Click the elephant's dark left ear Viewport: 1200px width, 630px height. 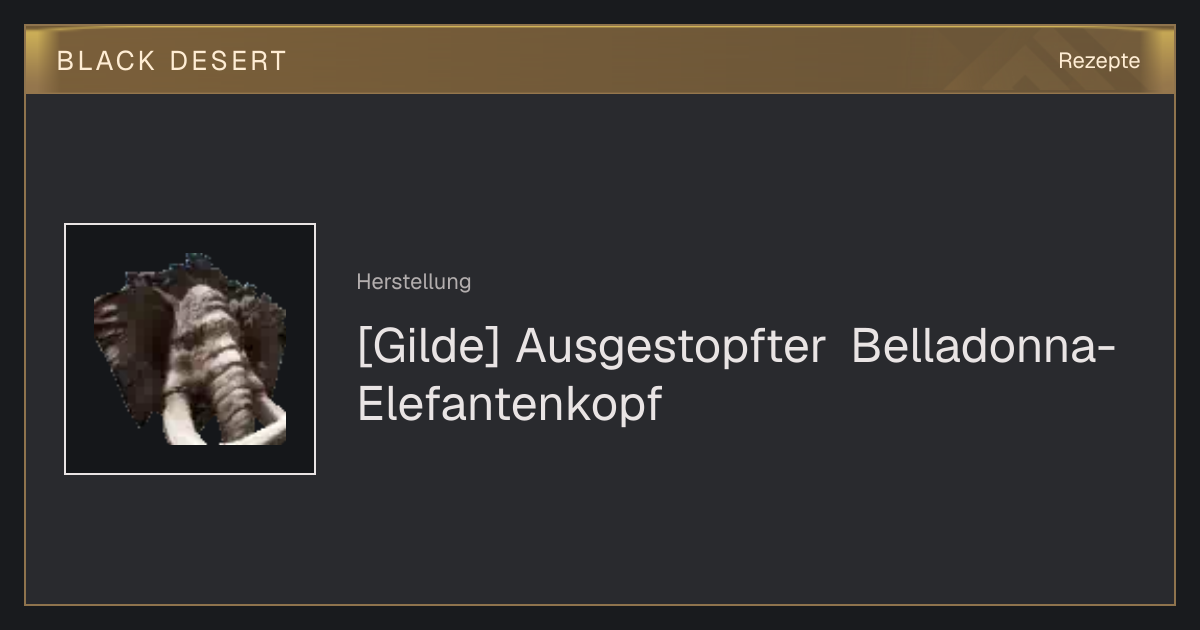pos(131,340)
